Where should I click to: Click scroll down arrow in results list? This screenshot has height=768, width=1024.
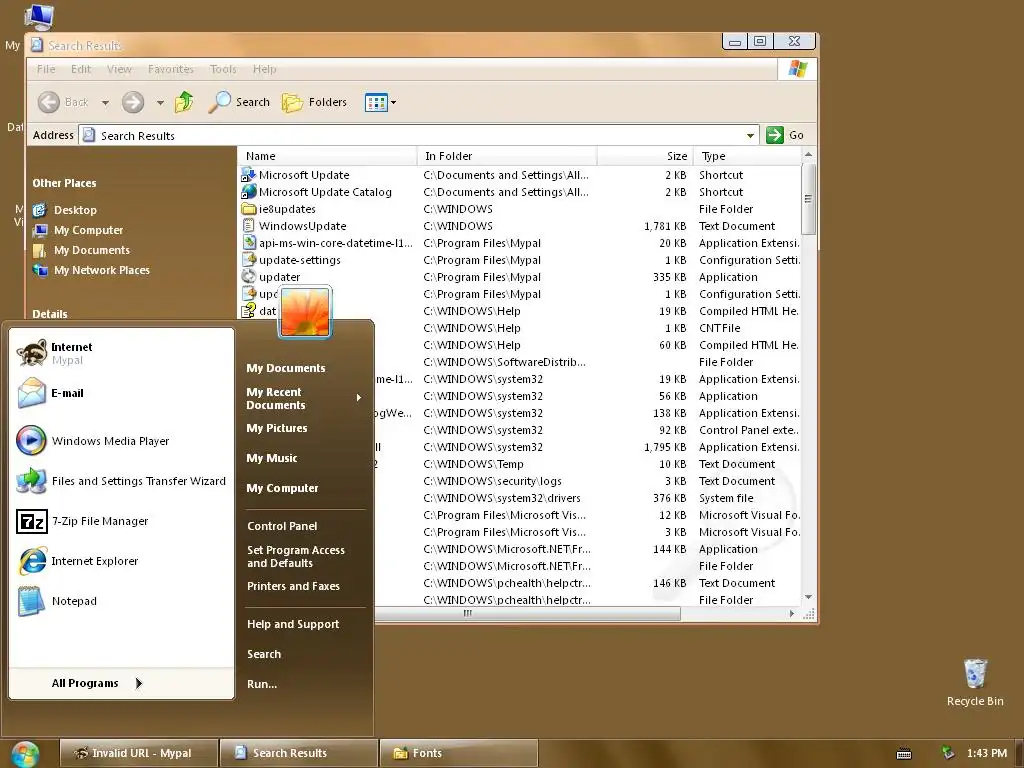point(808,597)
